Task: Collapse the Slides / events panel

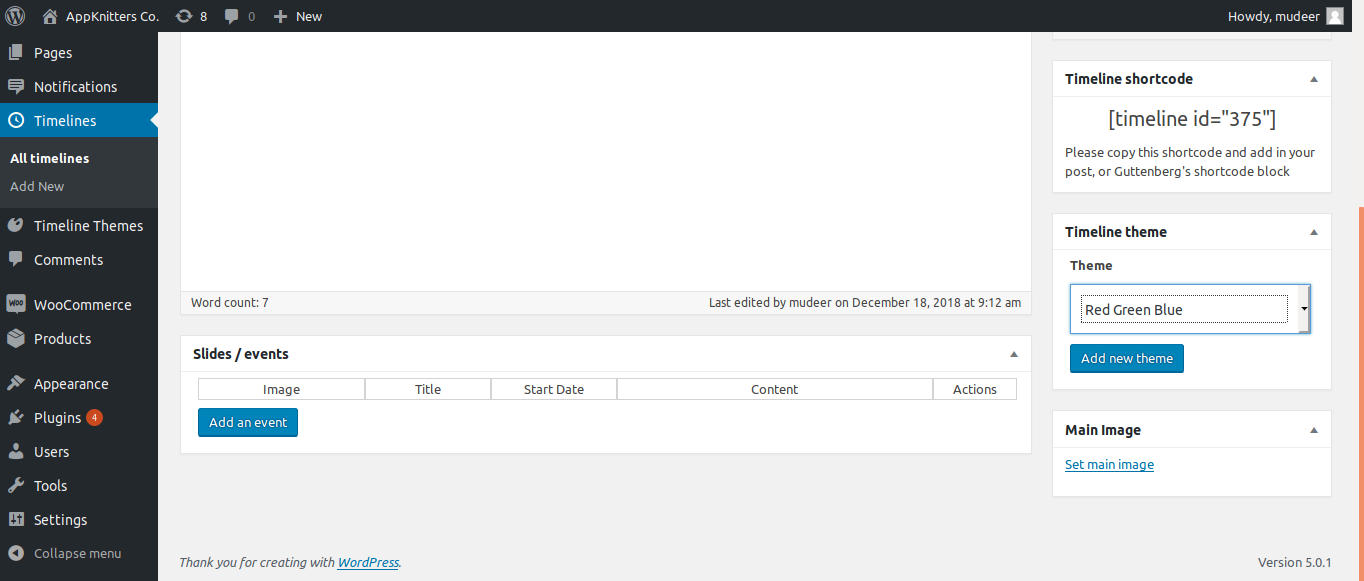Action: [x=1013, y=353]
